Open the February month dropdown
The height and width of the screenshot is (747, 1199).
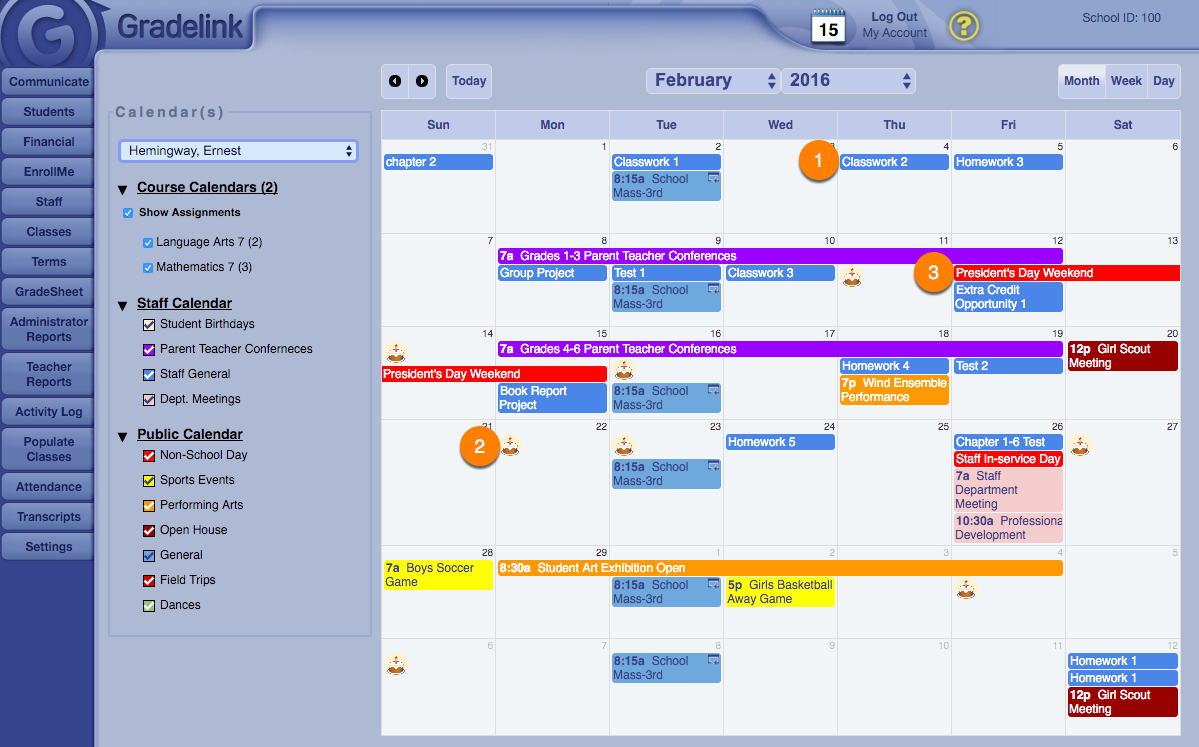coord(712,80)
